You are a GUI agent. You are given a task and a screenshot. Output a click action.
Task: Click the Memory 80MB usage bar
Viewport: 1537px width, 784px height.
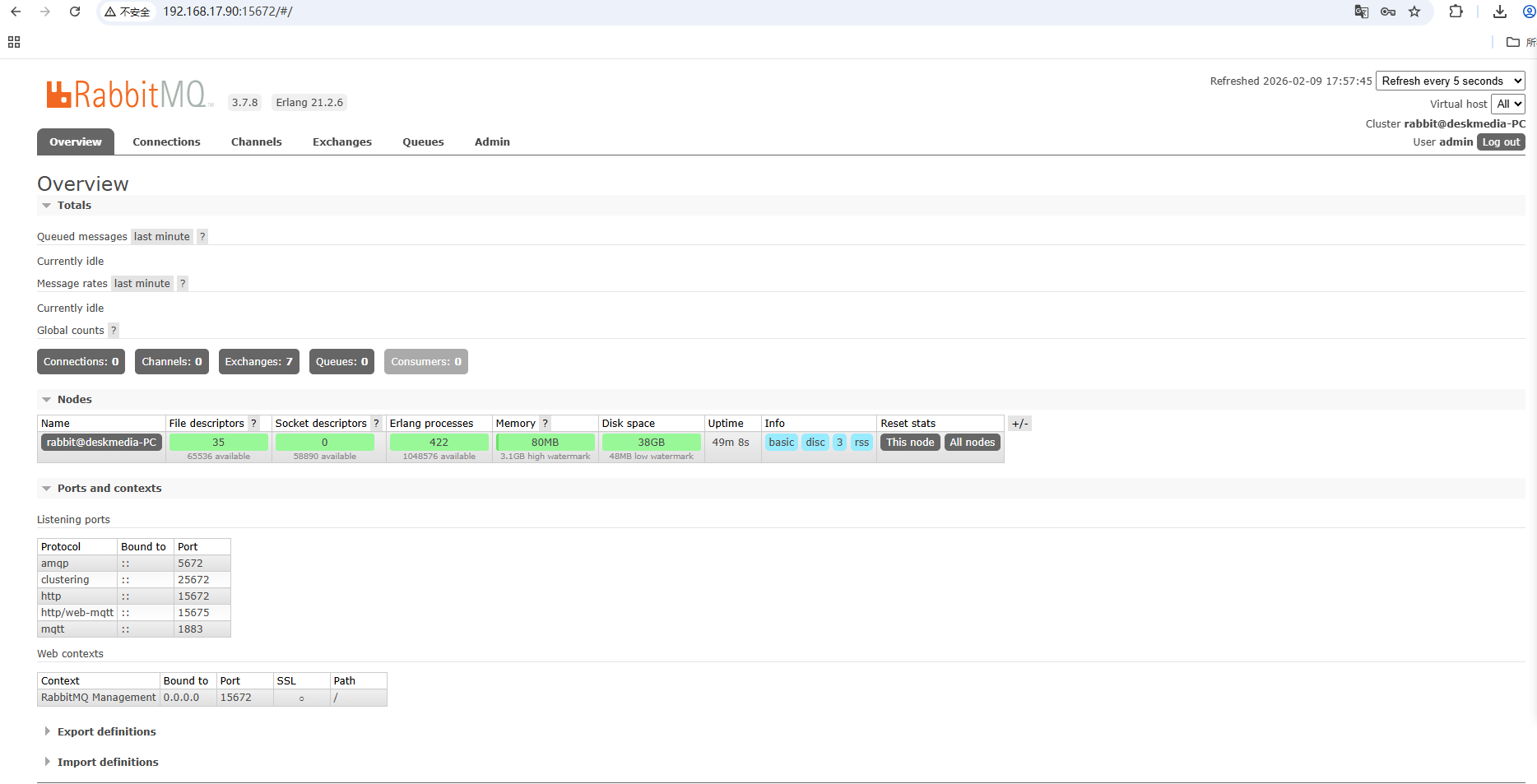point(545,443)
